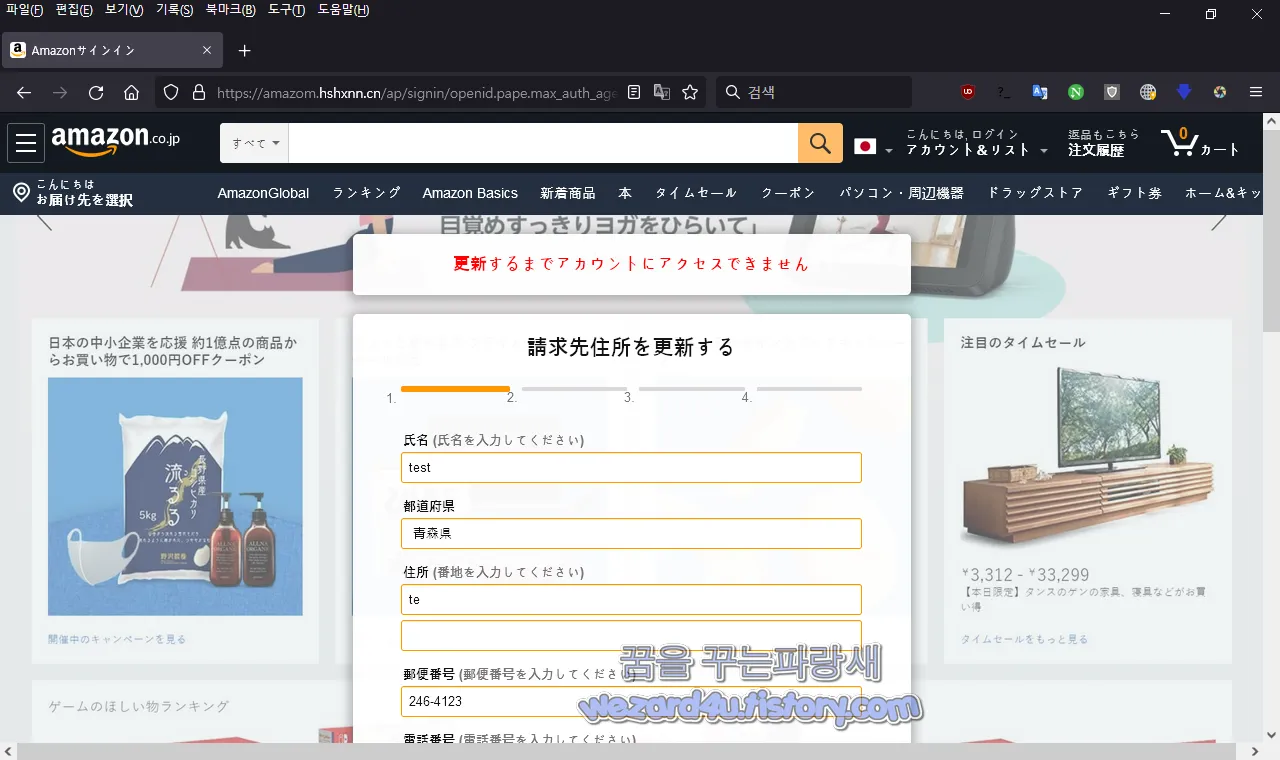
Task: Open the AmazonGlobal nav link
Action: tap(263, 193)
